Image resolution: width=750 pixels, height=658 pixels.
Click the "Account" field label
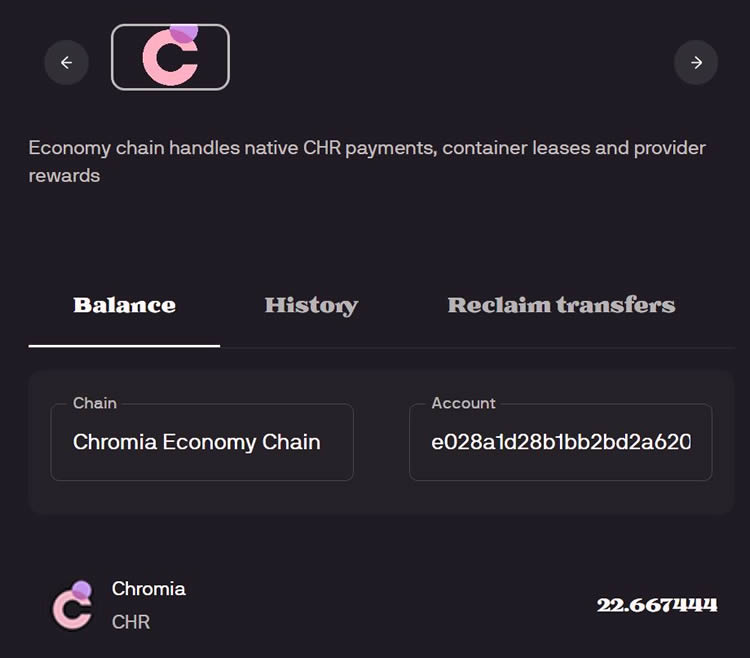click(463, 403)
